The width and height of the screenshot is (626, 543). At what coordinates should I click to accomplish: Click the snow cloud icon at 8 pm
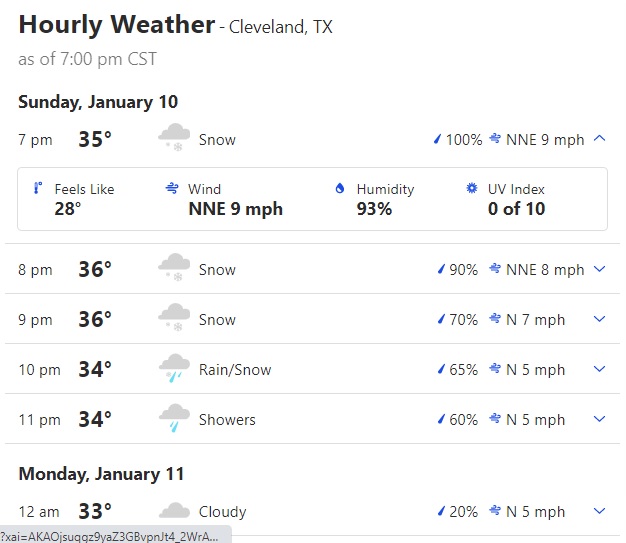[x=174, y=267]
